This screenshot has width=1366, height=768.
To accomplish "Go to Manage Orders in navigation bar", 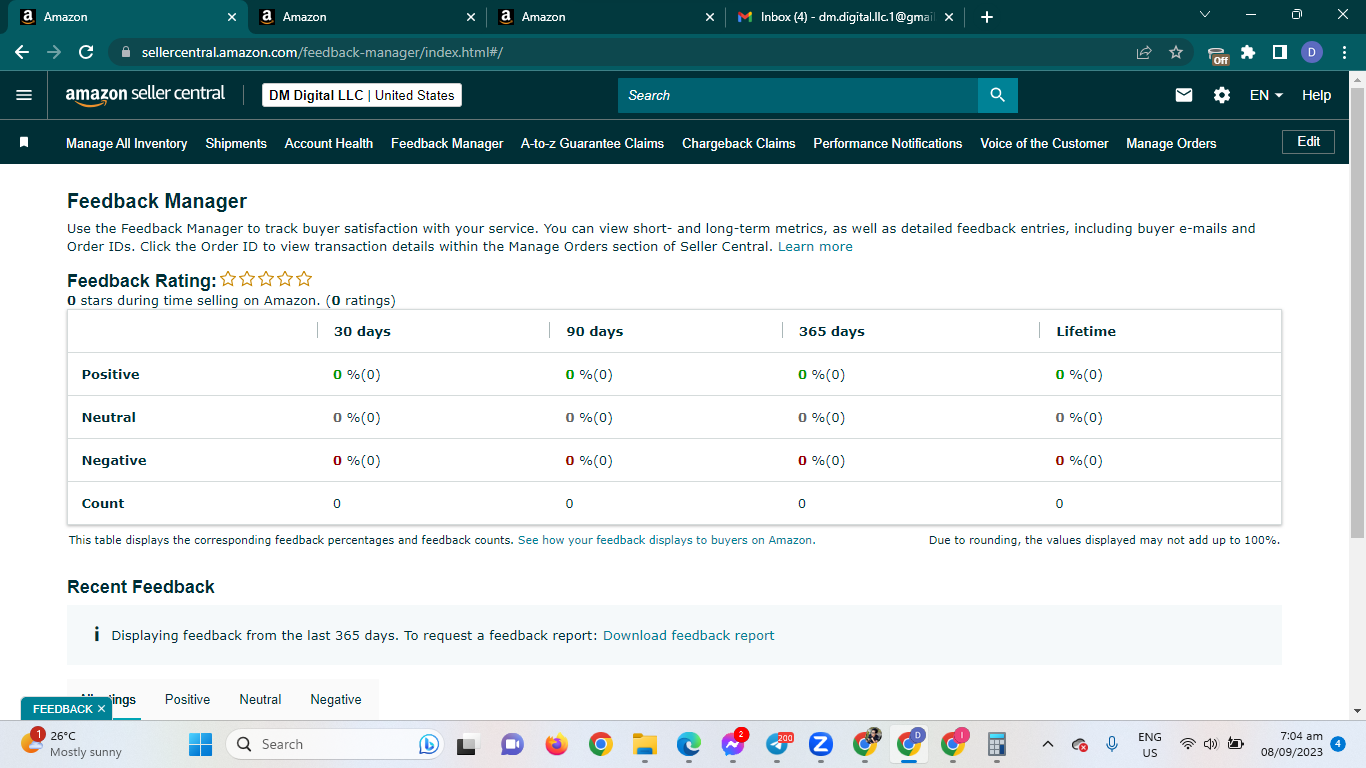I will coord(1171,143).
